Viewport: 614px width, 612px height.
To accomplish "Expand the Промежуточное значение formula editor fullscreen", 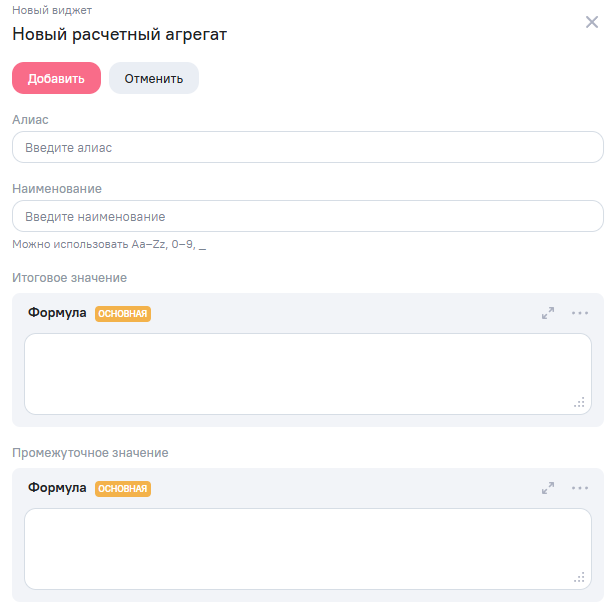I will point(548,488).
